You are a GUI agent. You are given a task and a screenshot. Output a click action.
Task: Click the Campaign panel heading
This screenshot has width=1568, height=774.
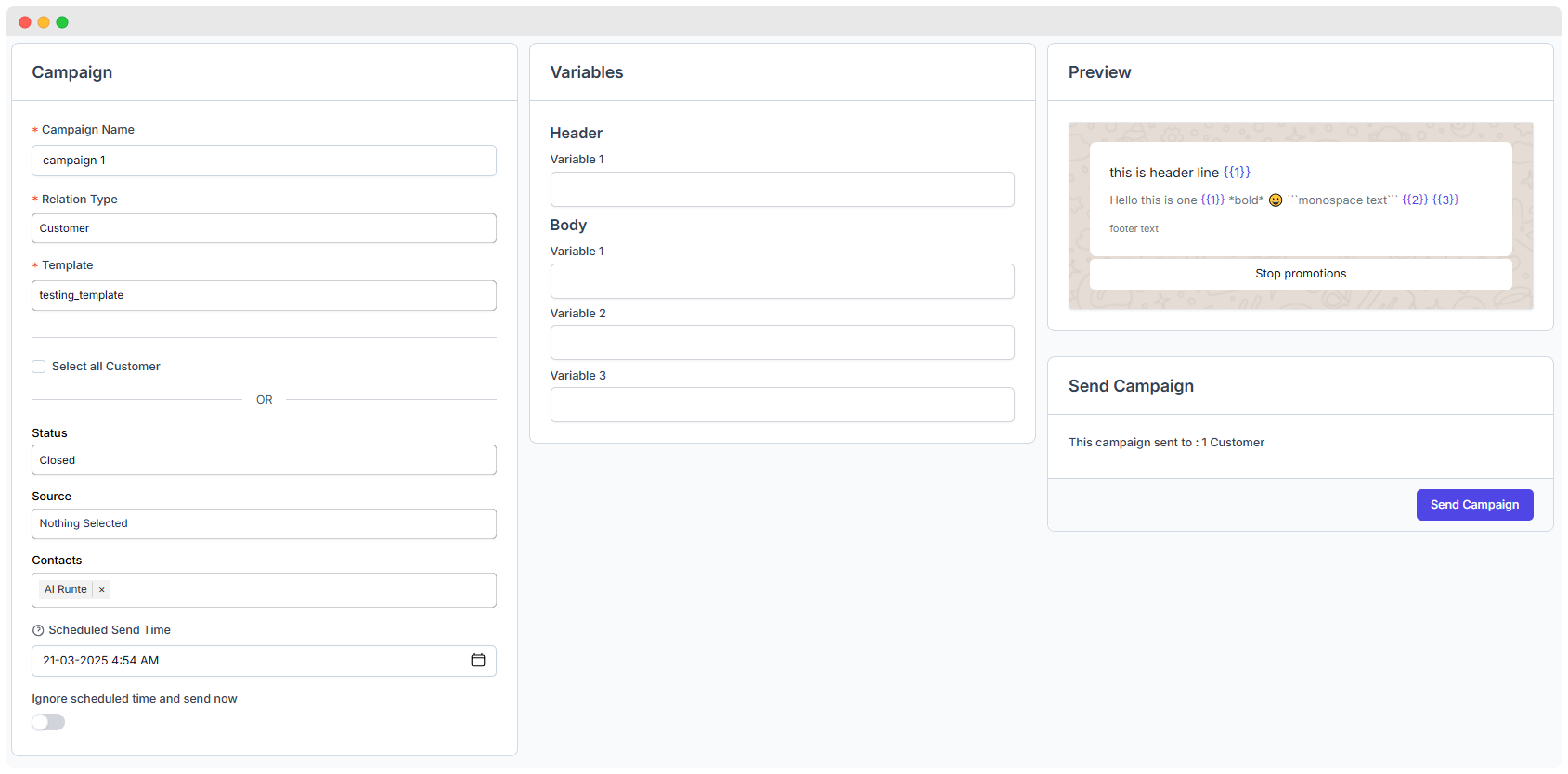pyautogui.click(x=72, y=72)
